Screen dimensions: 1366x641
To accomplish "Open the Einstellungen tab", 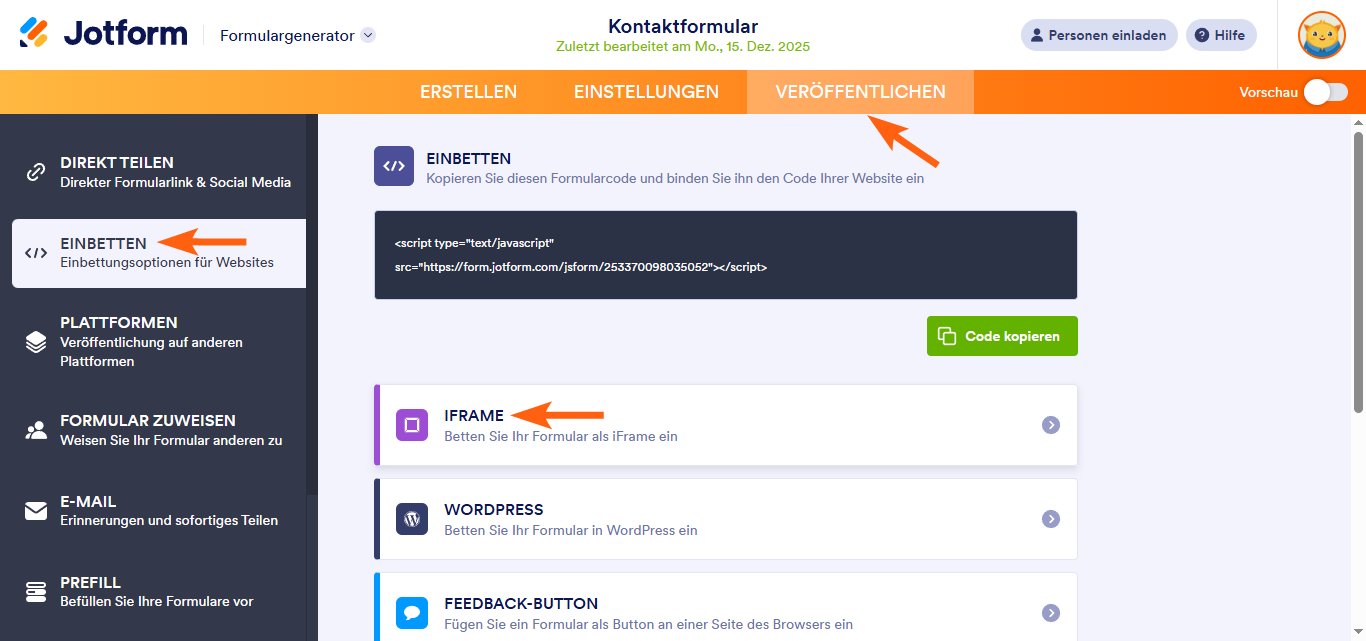I will pyautogui.click(x=645, y=91).
